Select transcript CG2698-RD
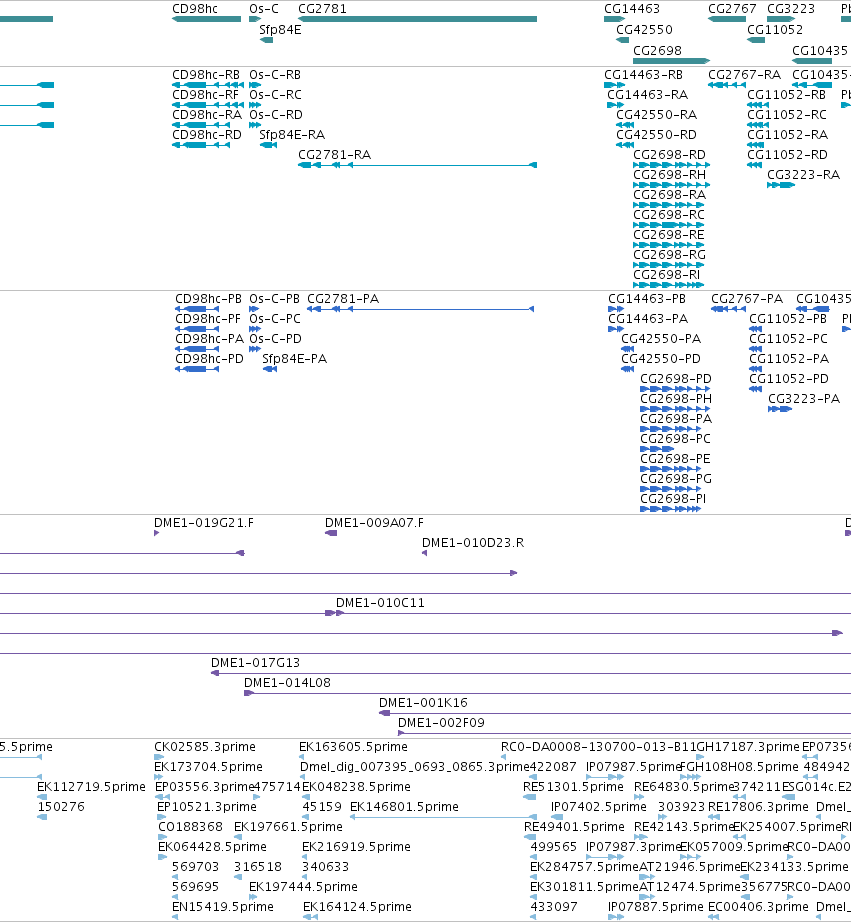 coord(672,165)
